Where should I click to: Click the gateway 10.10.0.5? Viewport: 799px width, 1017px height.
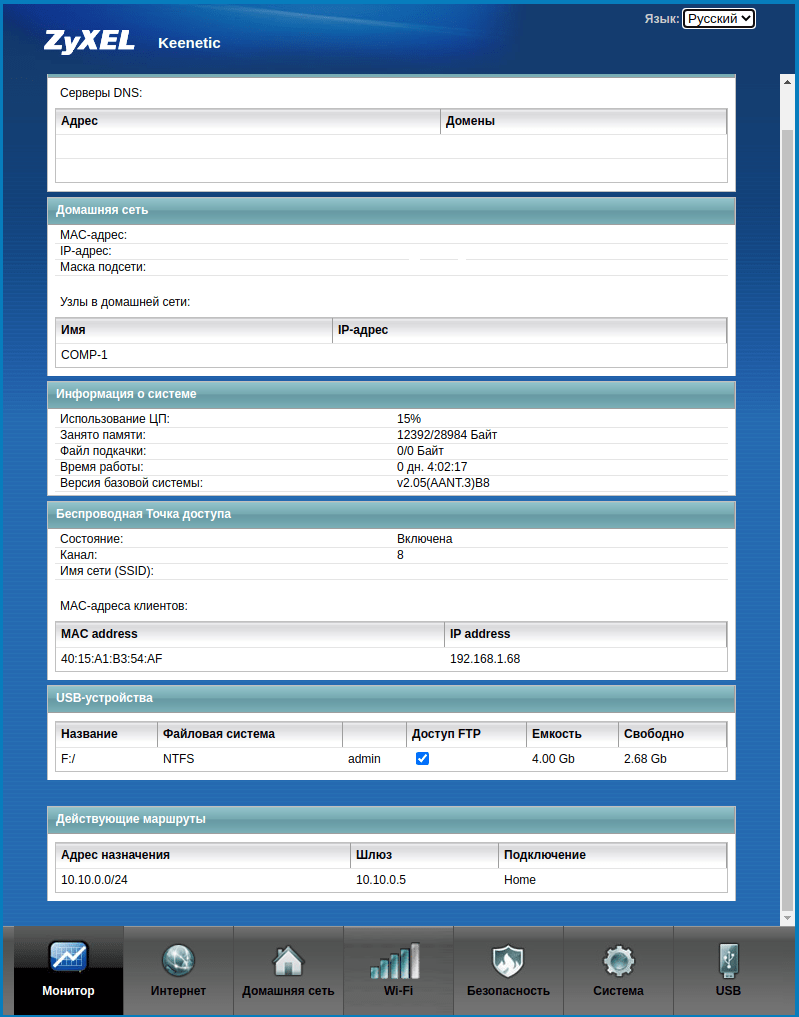tap(381, 880)
